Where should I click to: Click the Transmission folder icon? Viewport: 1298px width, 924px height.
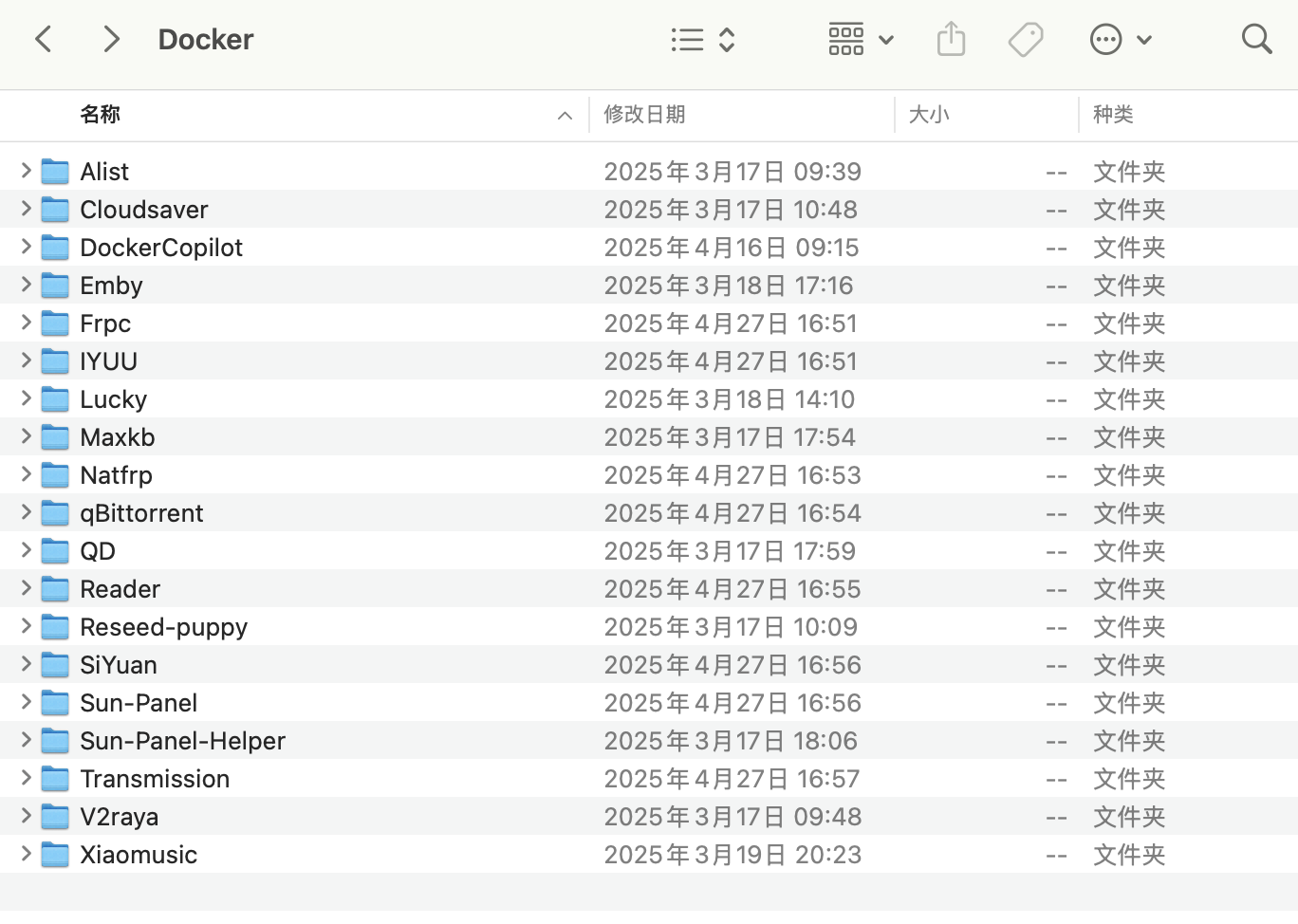pos(56,779)
